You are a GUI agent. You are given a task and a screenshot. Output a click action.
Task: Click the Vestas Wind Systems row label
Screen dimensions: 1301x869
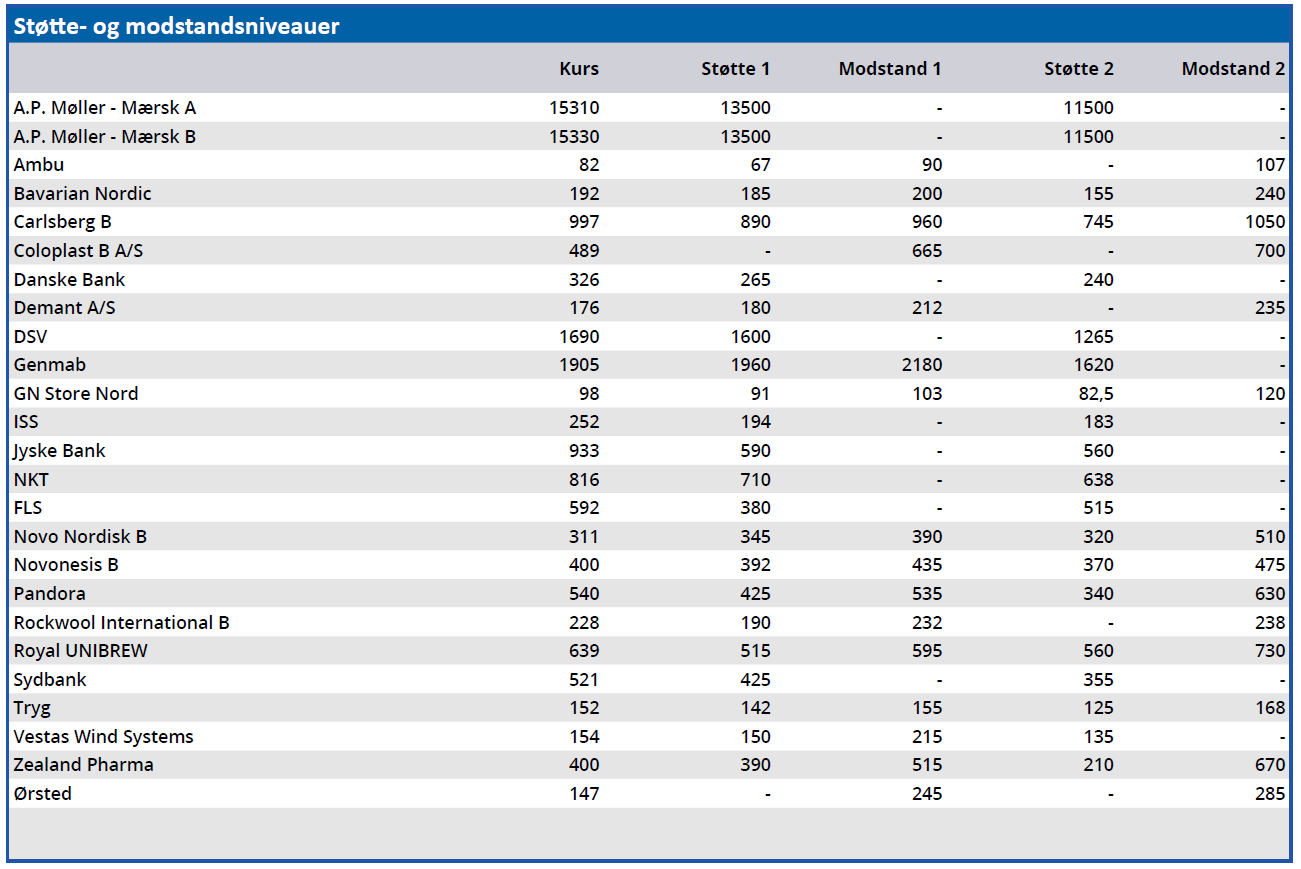point(104,737)
